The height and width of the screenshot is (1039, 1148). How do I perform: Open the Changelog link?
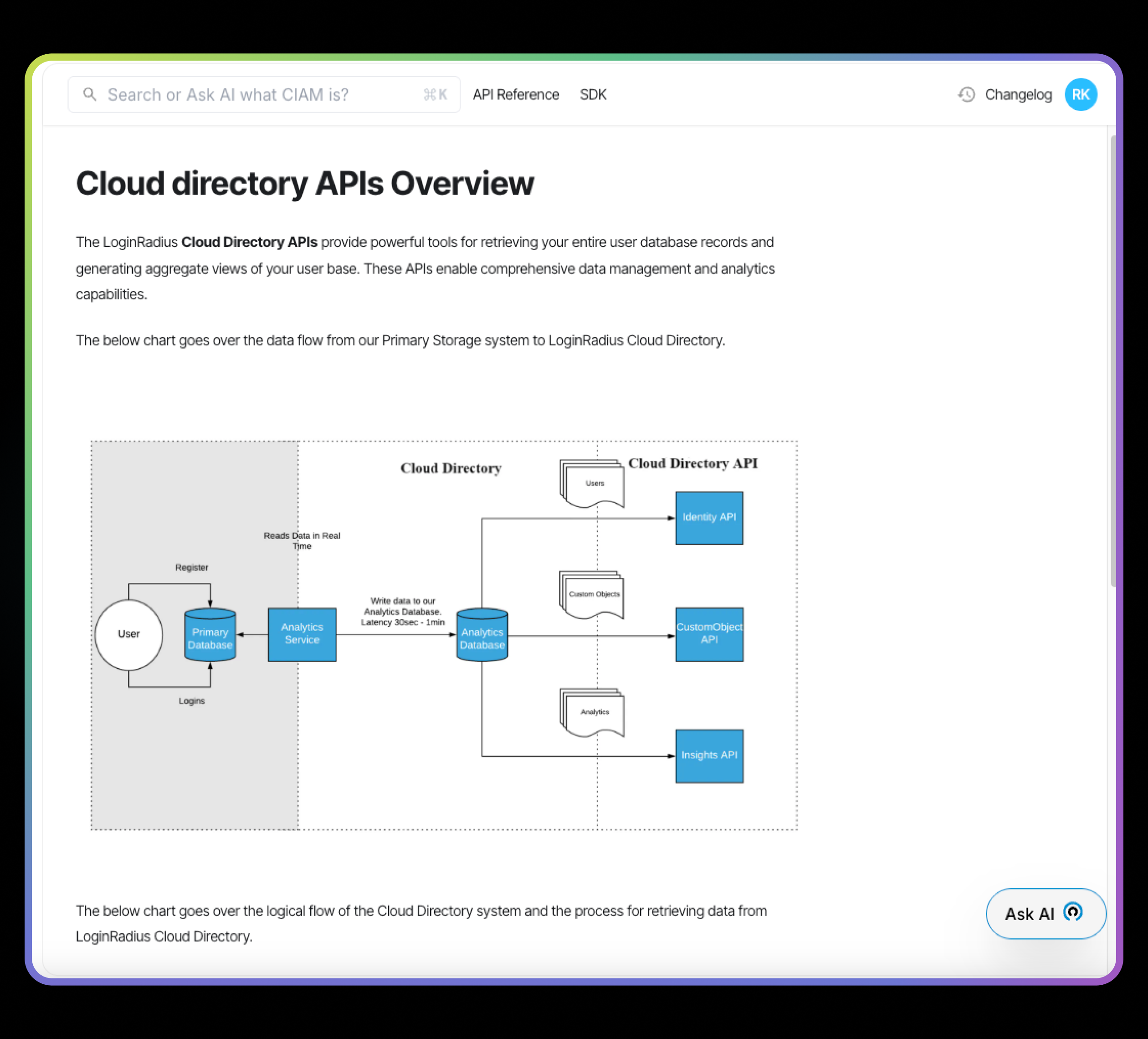1018,95
